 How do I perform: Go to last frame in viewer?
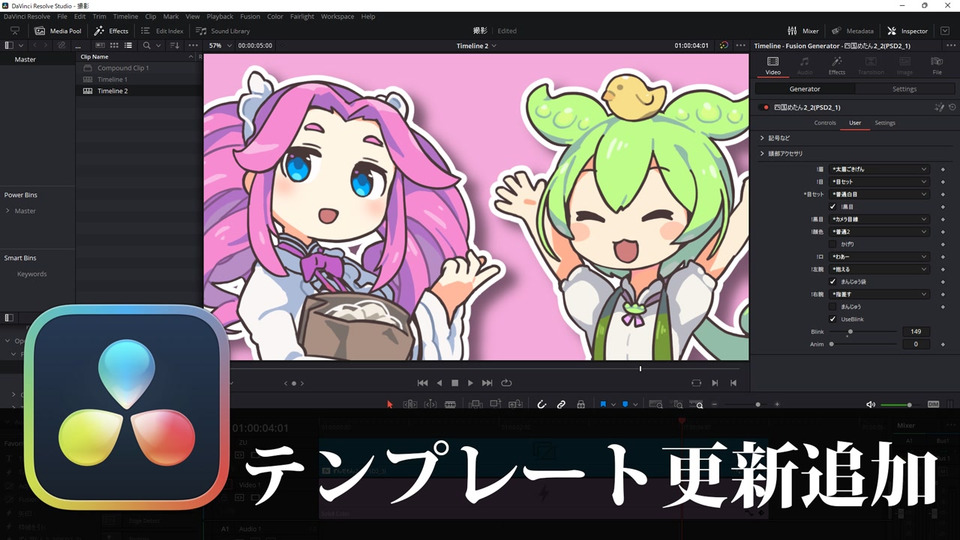tap(487, 383)
